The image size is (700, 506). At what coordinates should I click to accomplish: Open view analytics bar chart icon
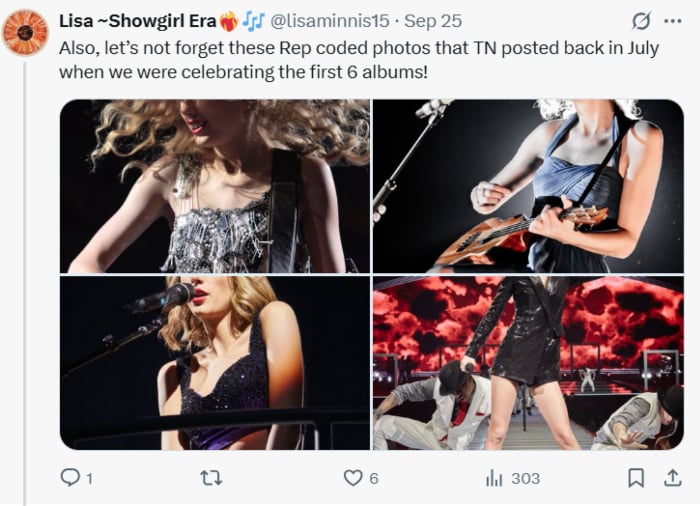(x=494, y=479)
